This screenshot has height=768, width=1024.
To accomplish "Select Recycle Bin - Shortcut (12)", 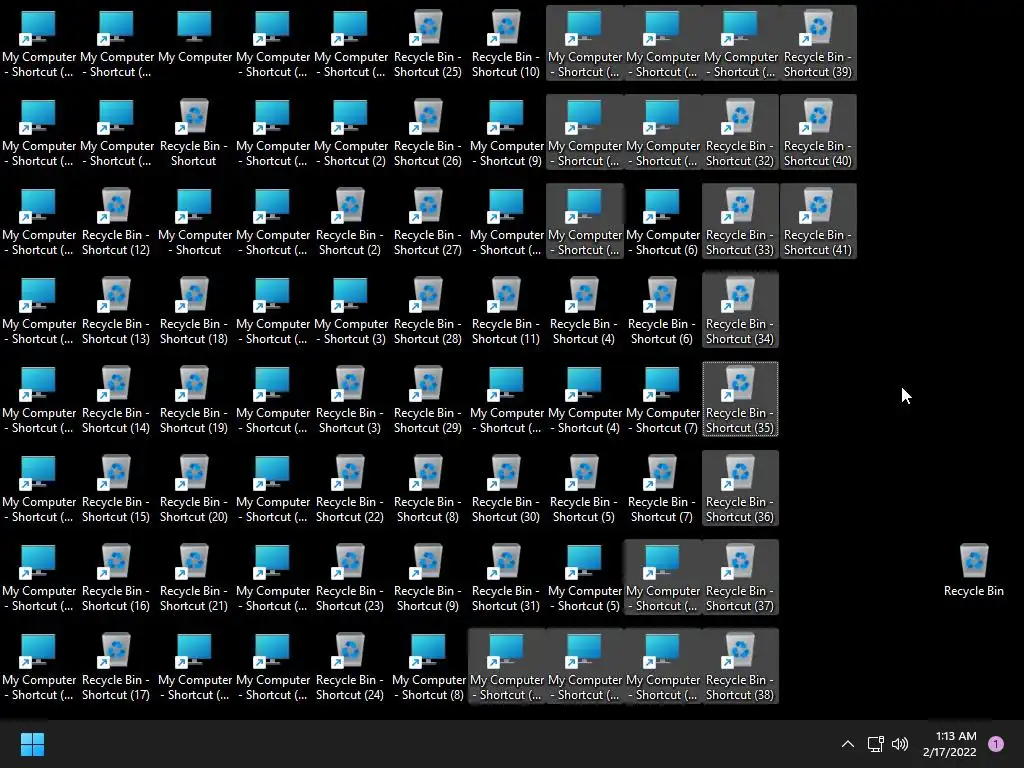I will tap(116, 221).
